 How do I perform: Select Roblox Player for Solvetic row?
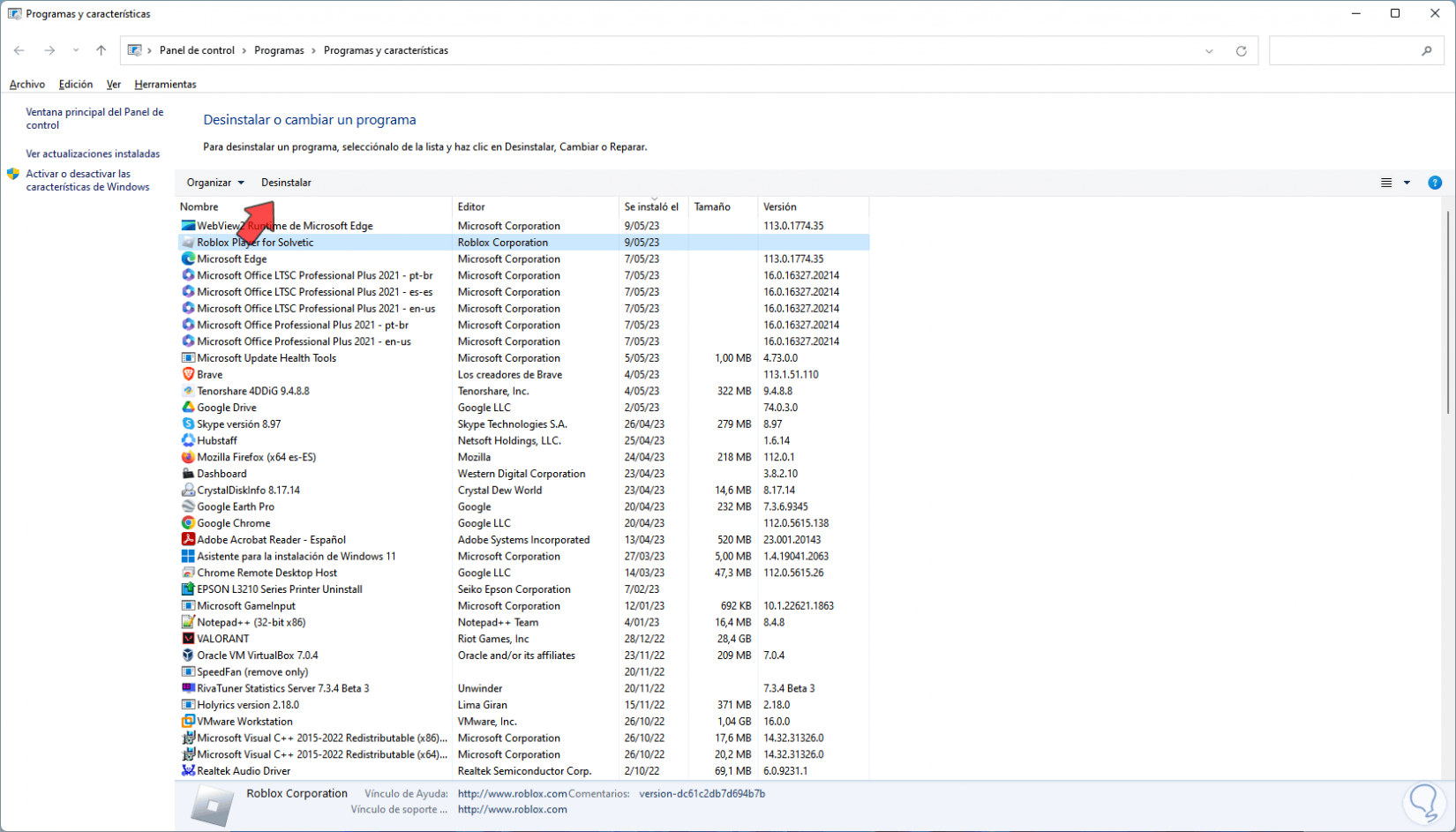[x=523, y=243]
